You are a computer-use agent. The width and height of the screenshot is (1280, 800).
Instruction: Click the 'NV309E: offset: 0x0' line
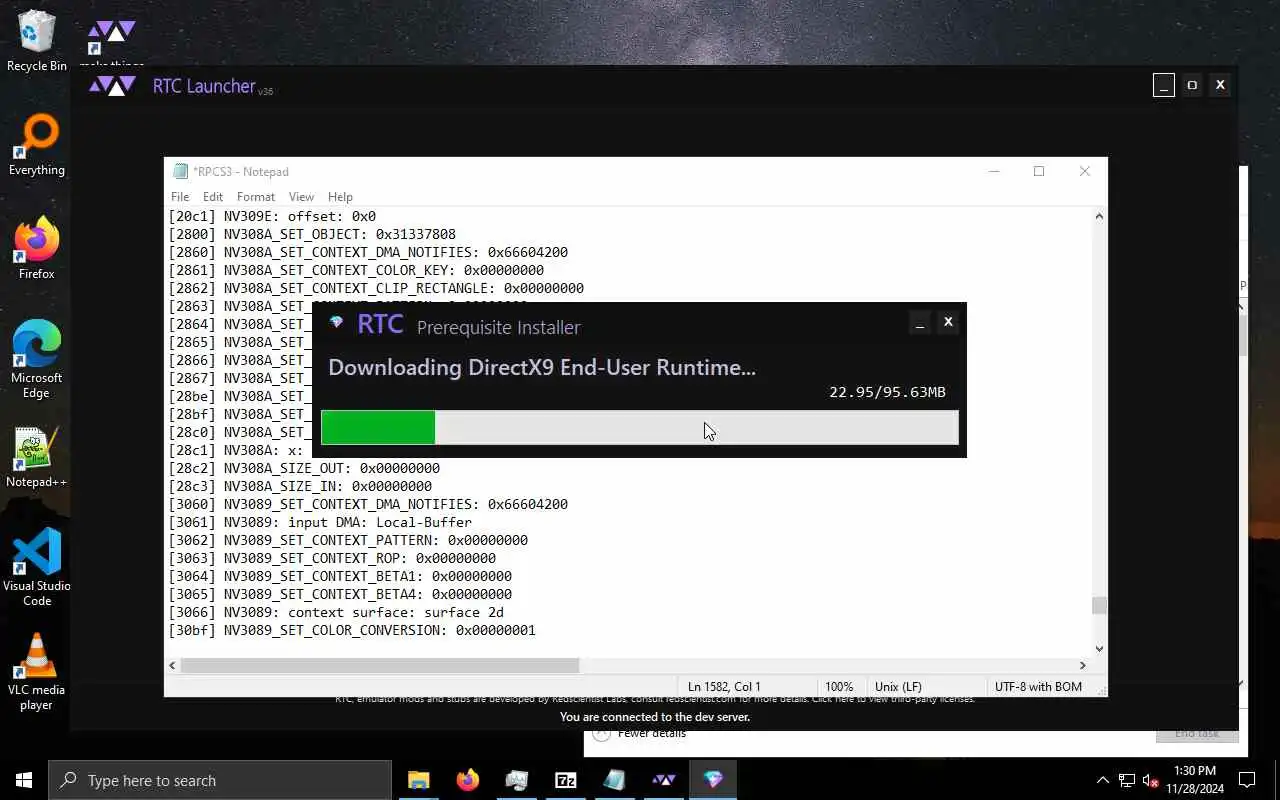(272, 216)
